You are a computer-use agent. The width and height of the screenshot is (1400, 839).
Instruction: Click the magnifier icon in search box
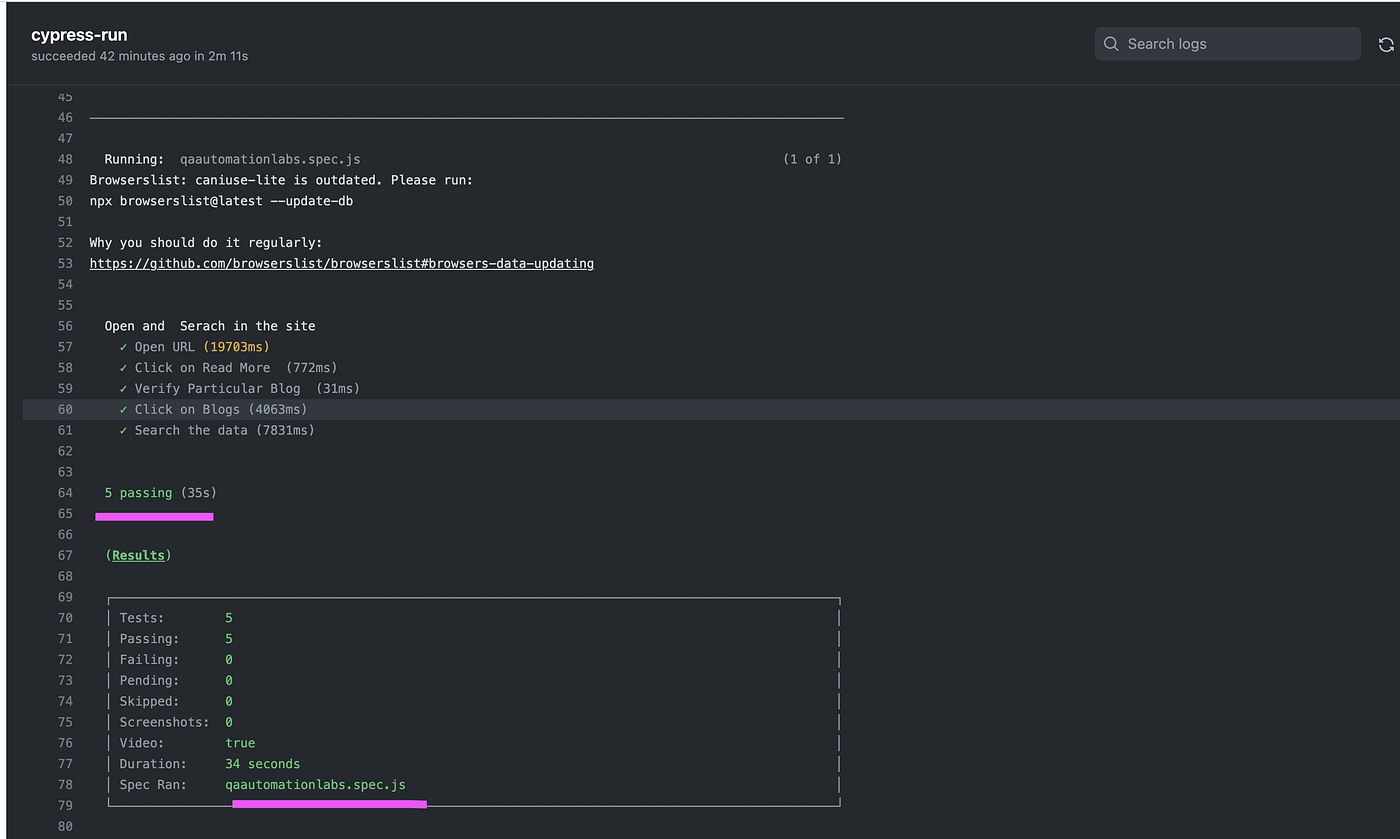pos(1111,44)
